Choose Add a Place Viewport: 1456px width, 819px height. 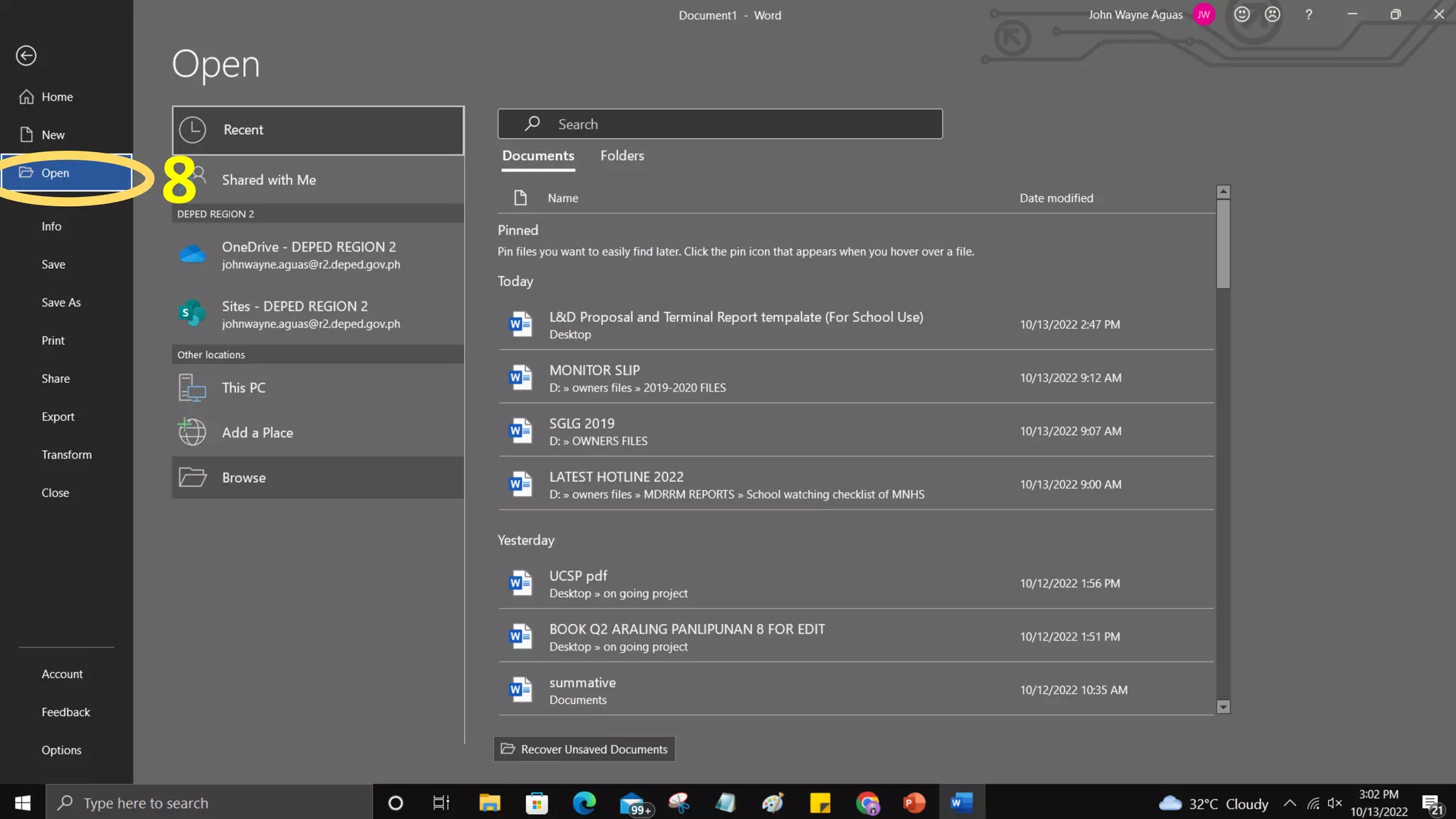click(x=318, y=432)
